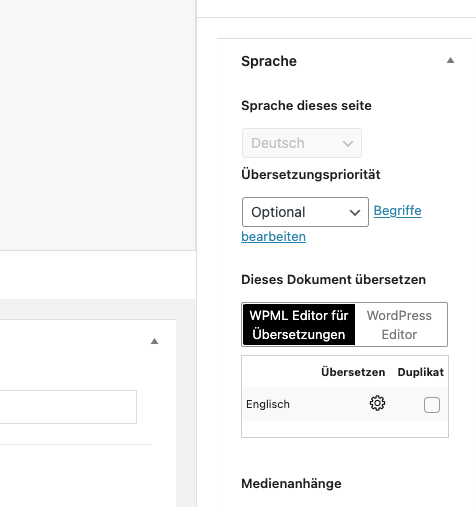Screen dimensions: 476x507
Task: Click the Übersetzen column header
Action: pos(353,372)
